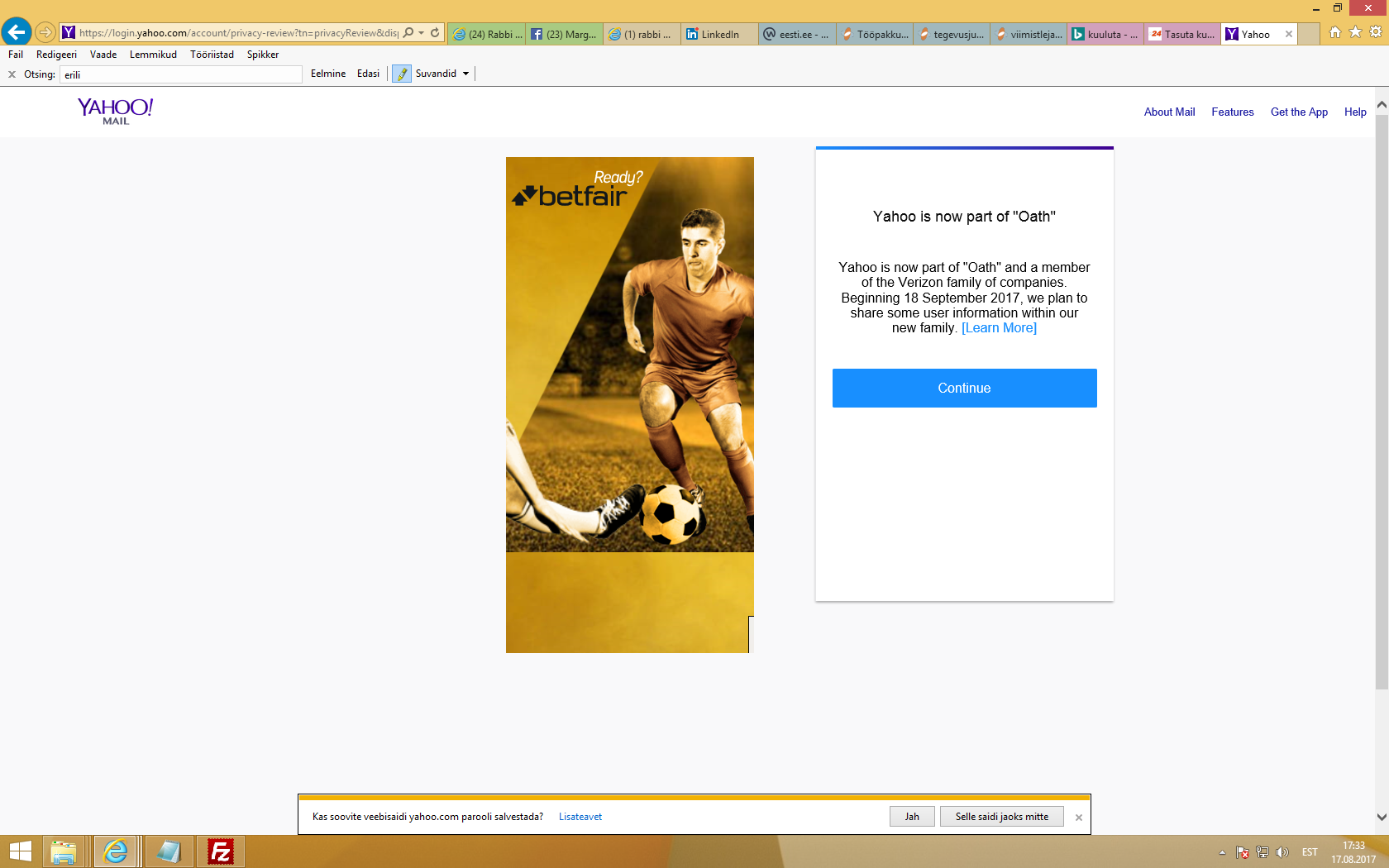The width and height of the screenshot is (1389, 868).
Task: Open File Explorer from the taskbar
Action: pos(64,851)
